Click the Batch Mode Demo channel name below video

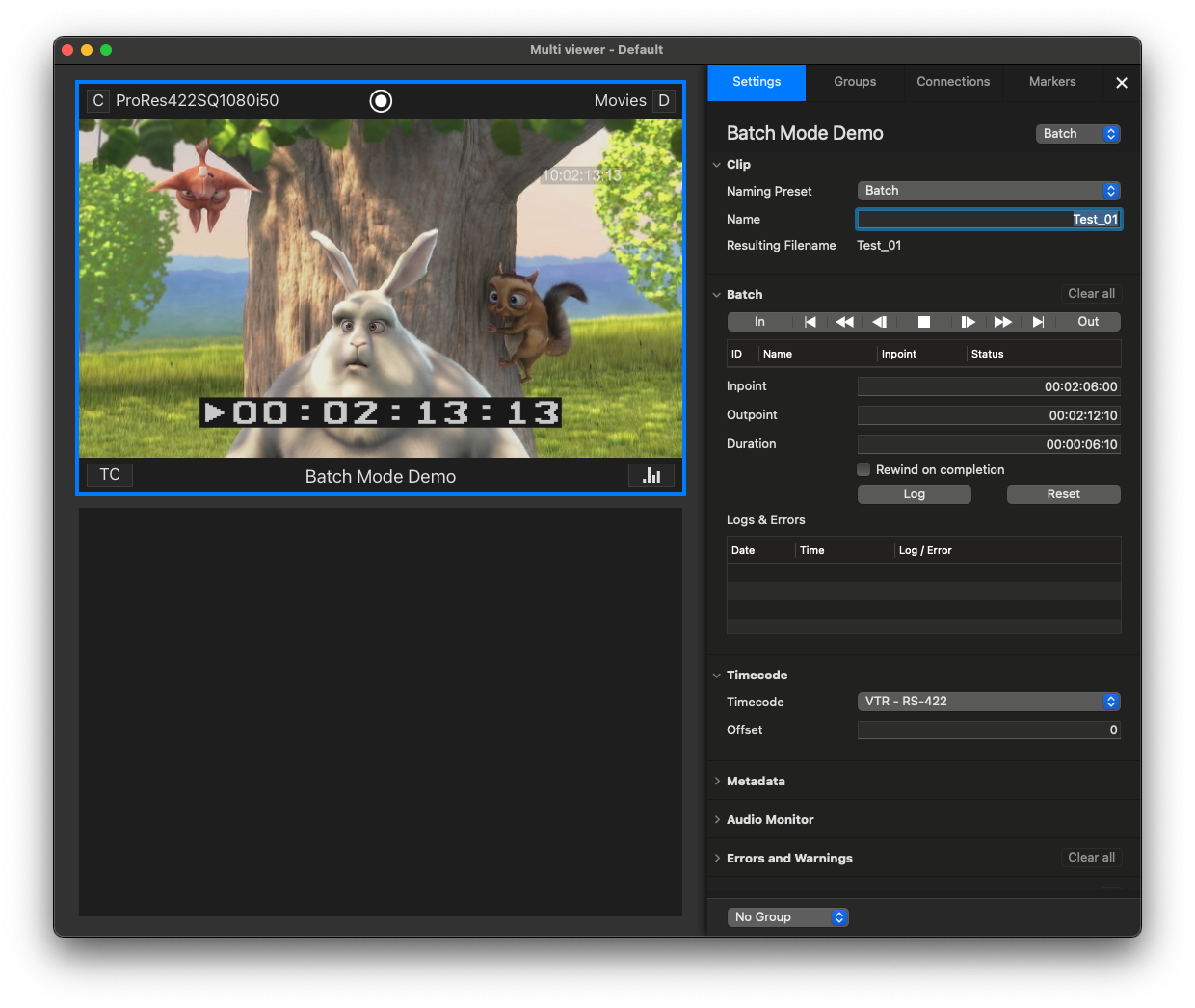pos(381,476)
